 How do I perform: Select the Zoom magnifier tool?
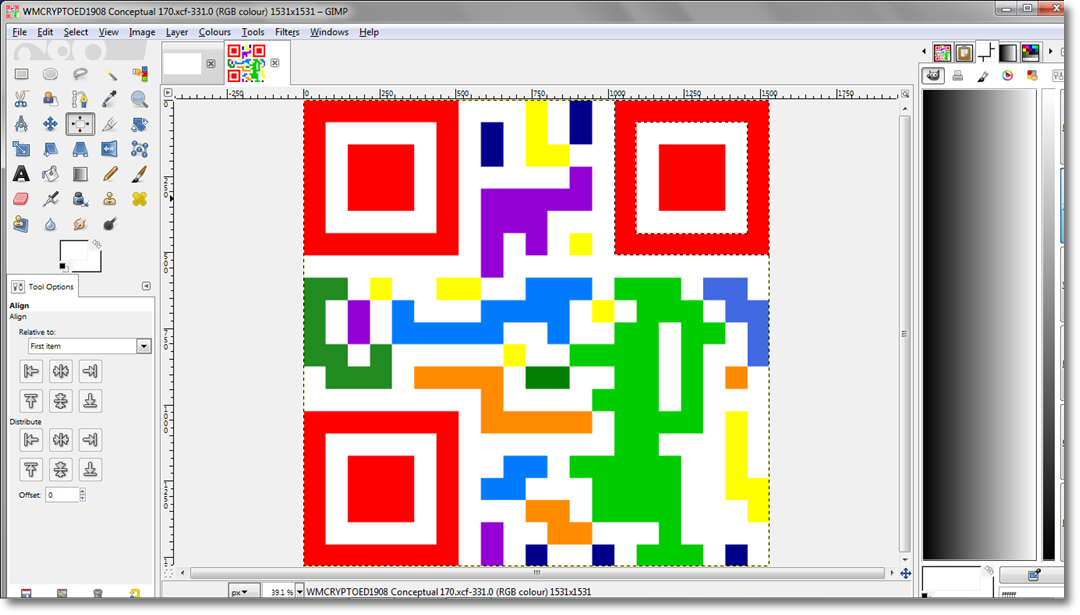point(139,99)
